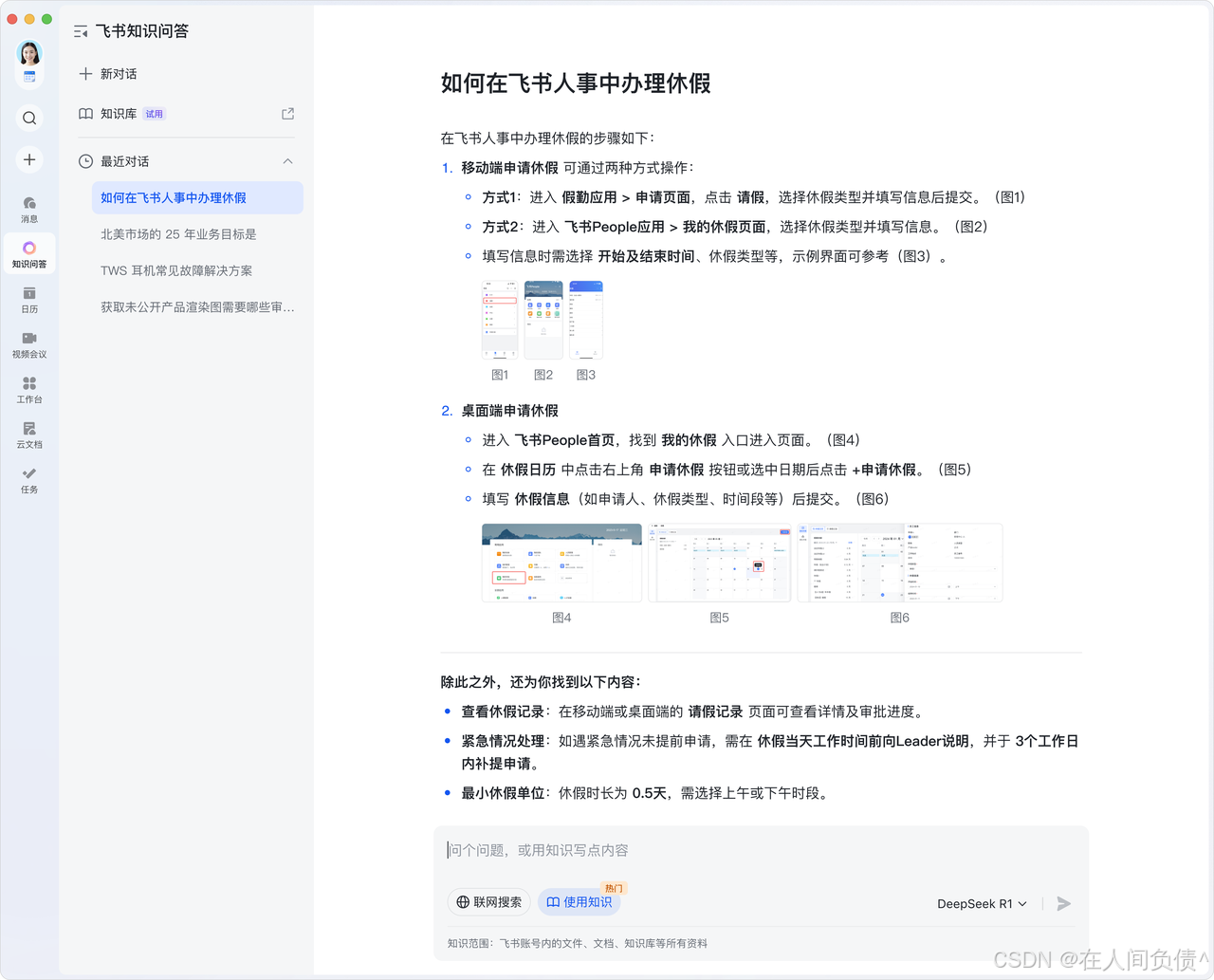Click bullet text 最小休假单位
Viewport: 1214px width, 980px height.
point(503,793)
